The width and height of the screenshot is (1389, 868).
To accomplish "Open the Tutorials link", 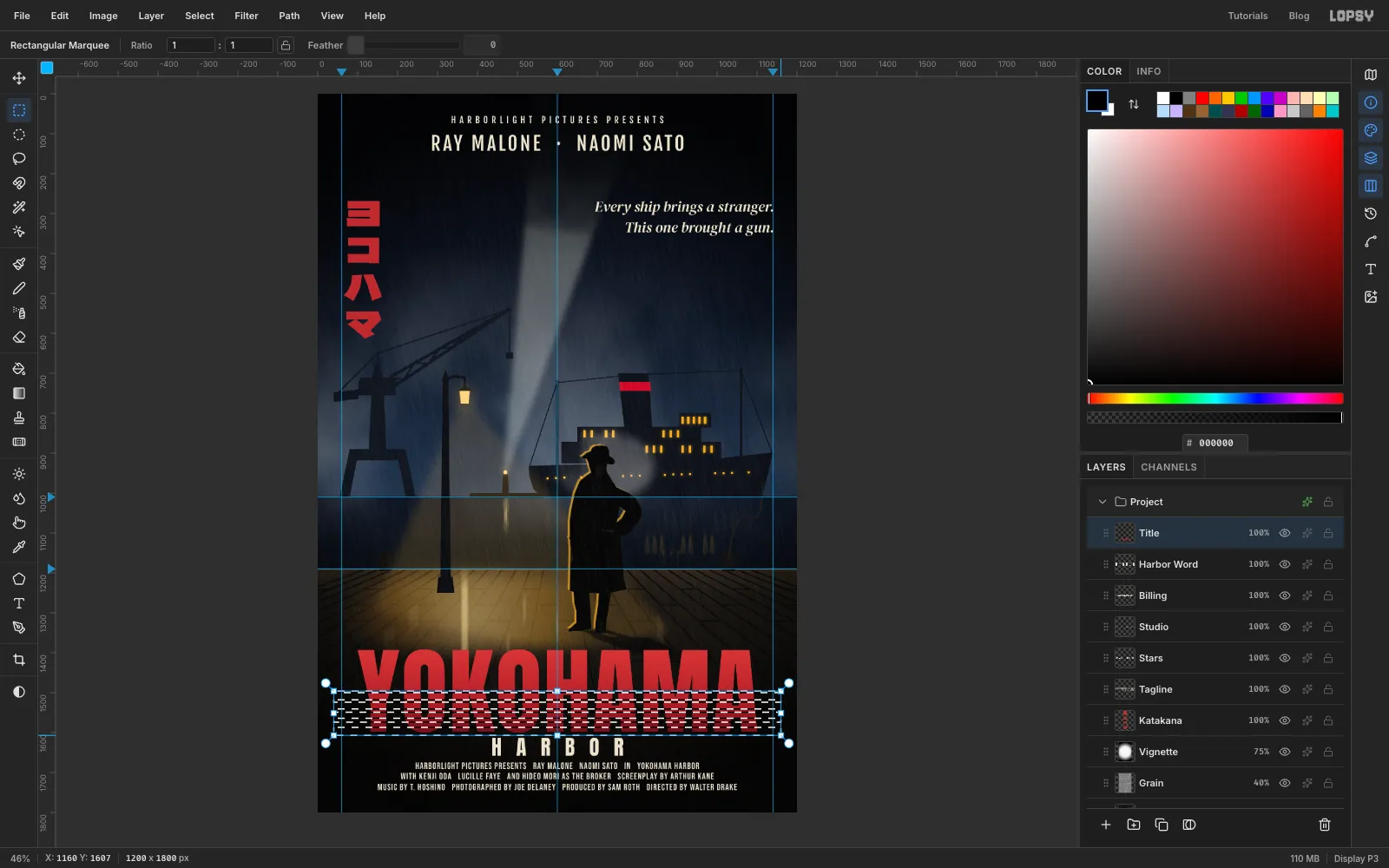I will (x=1247, y=16).
